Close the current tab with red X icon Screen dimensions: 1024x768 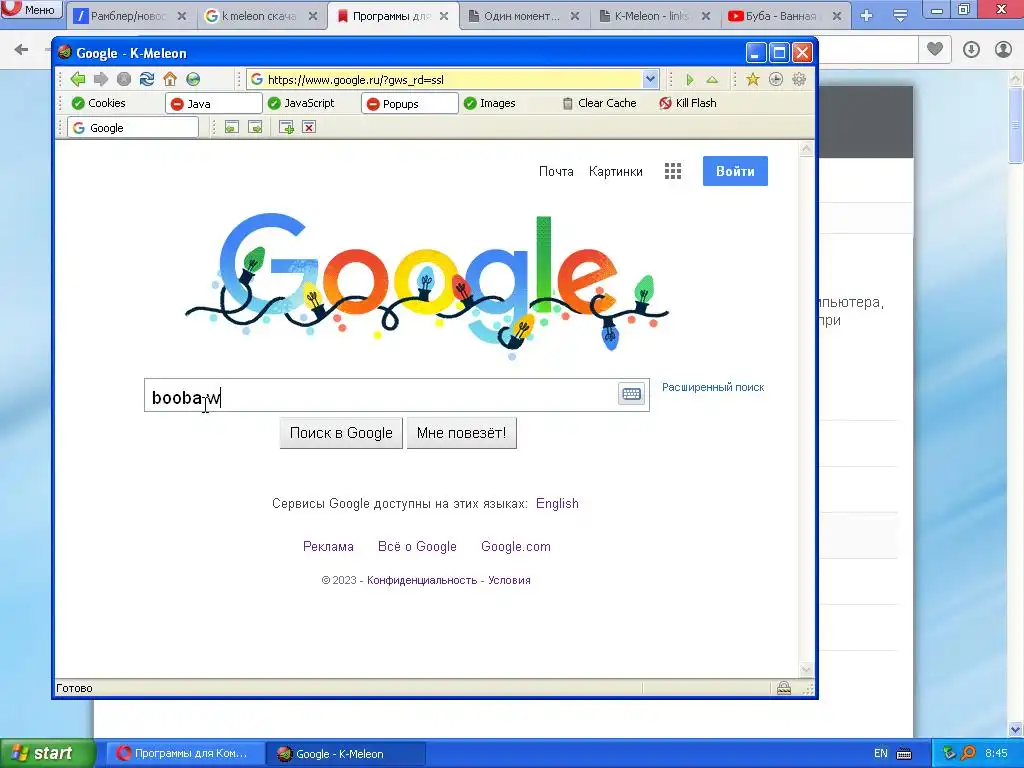[x=309, y=127]
